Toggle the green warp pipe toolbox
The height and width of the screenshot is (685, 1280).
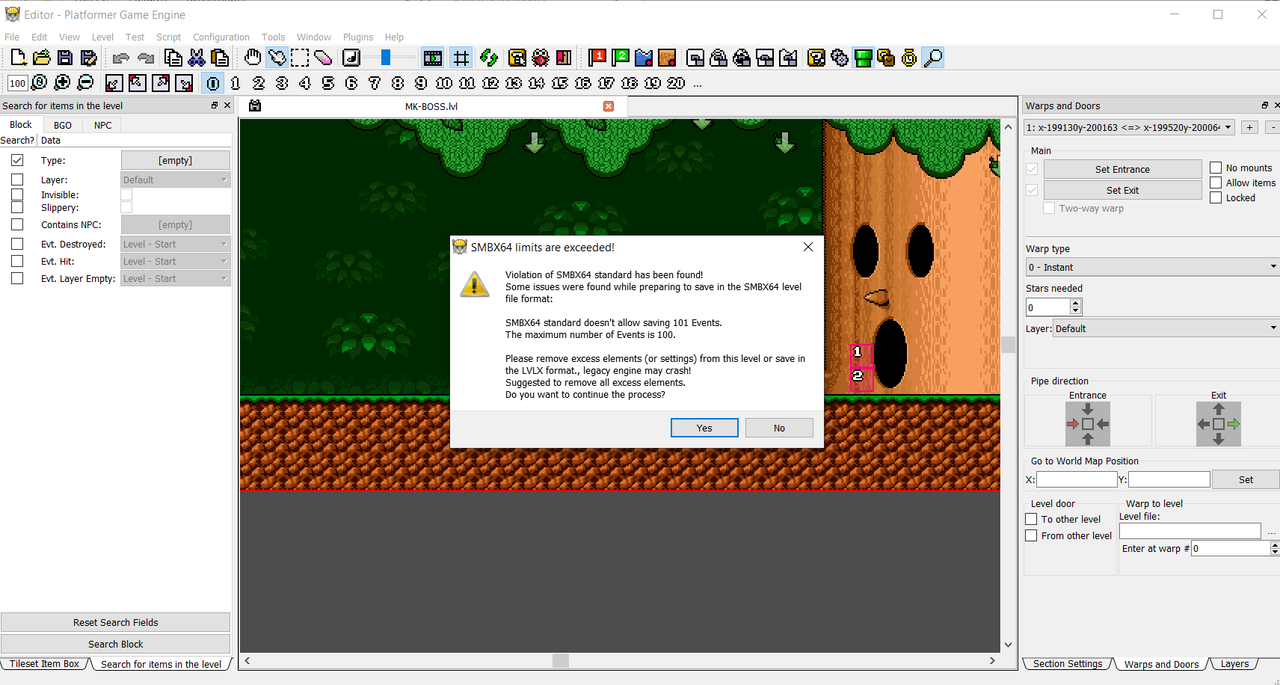(x=862, y=58)
